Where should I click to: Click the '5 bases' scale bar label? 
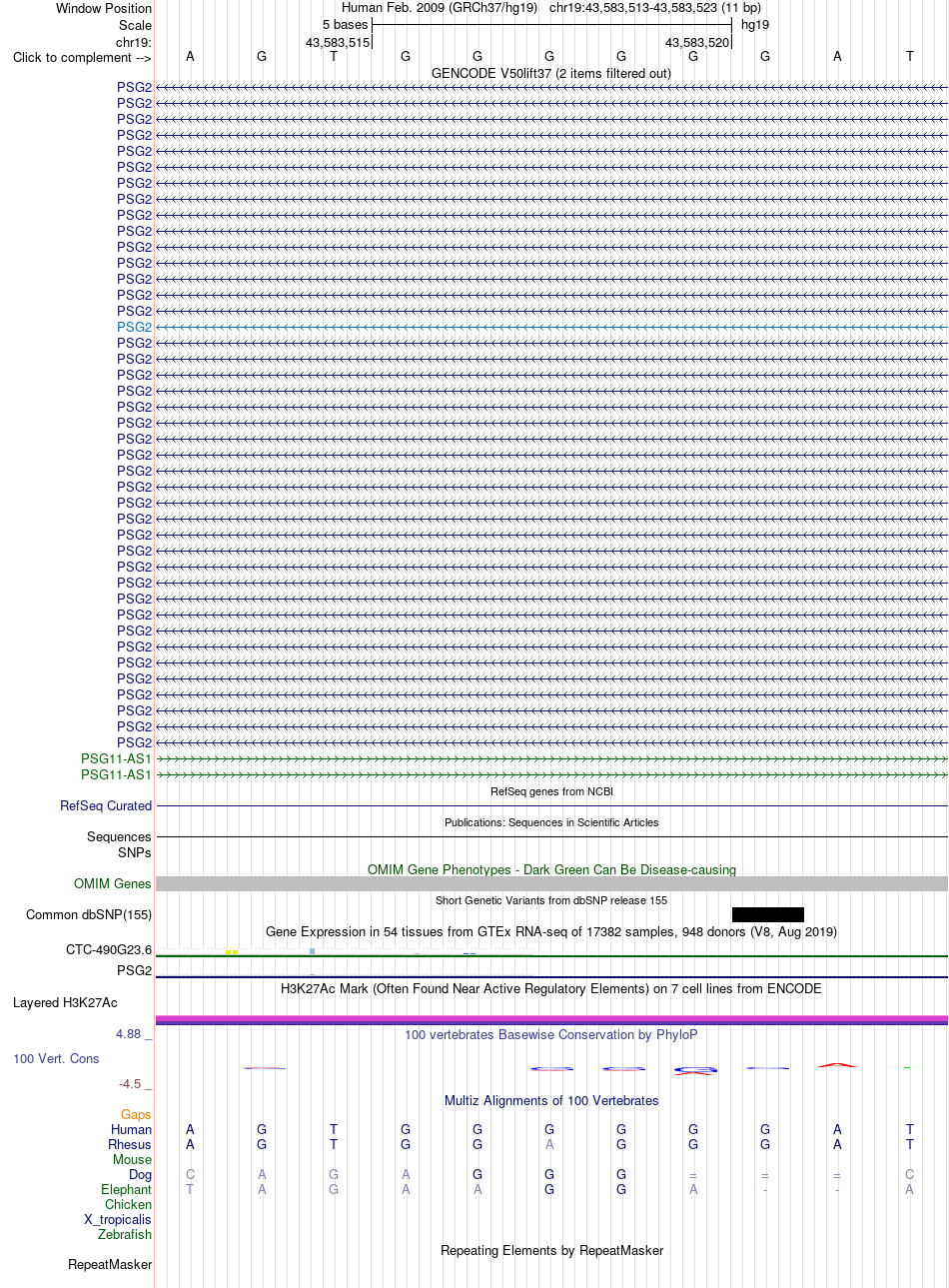(345, 24)
